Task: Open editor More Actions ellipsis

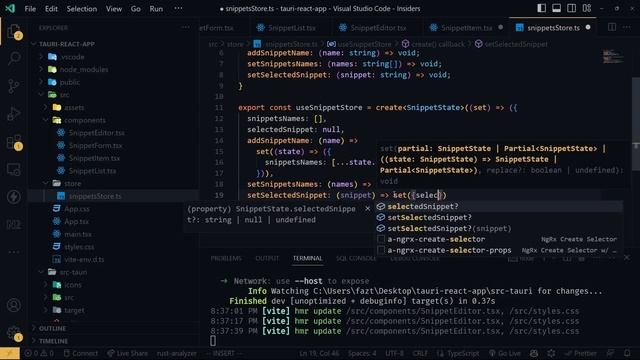Action: (x=627, y=27)
